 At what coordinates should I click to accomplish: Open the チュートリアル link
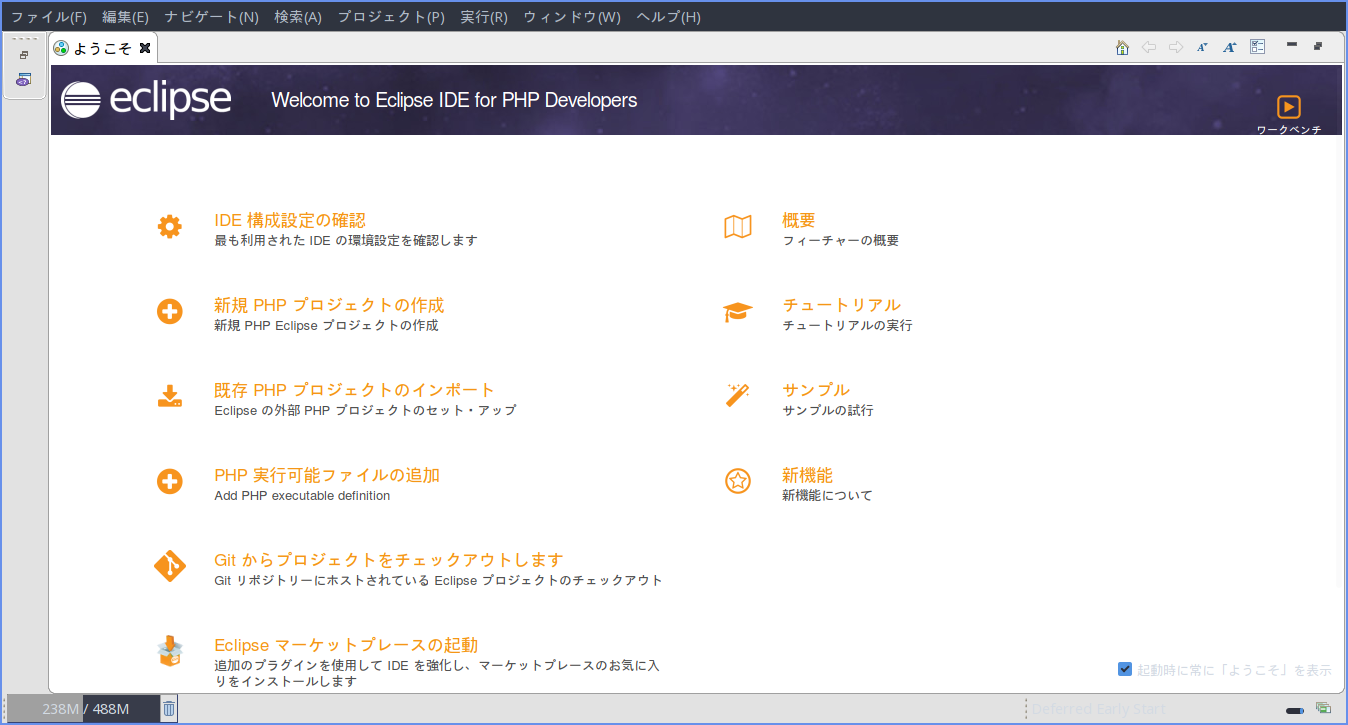tap(841, 305)
